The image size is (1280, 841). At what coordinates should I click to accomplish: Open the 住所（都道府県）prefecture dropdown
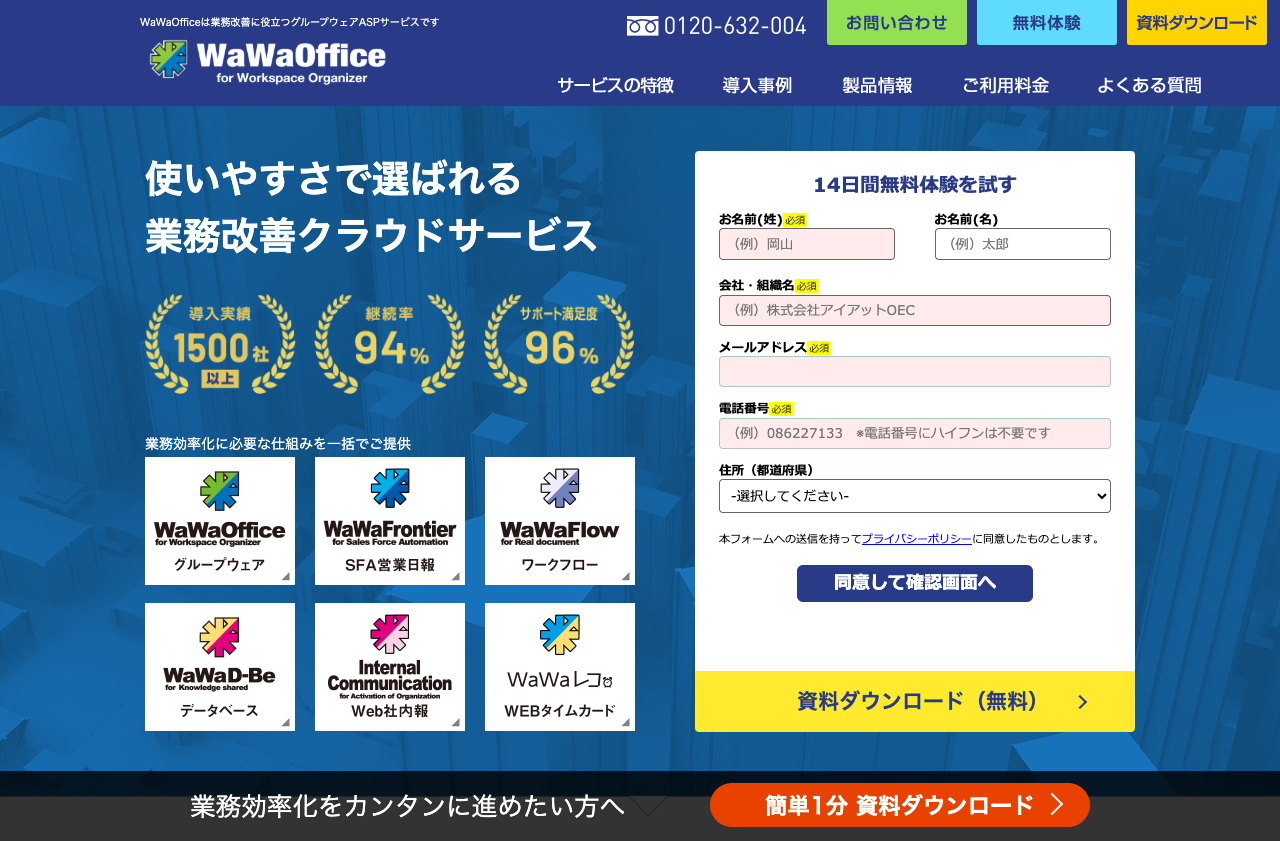(914, 496)
